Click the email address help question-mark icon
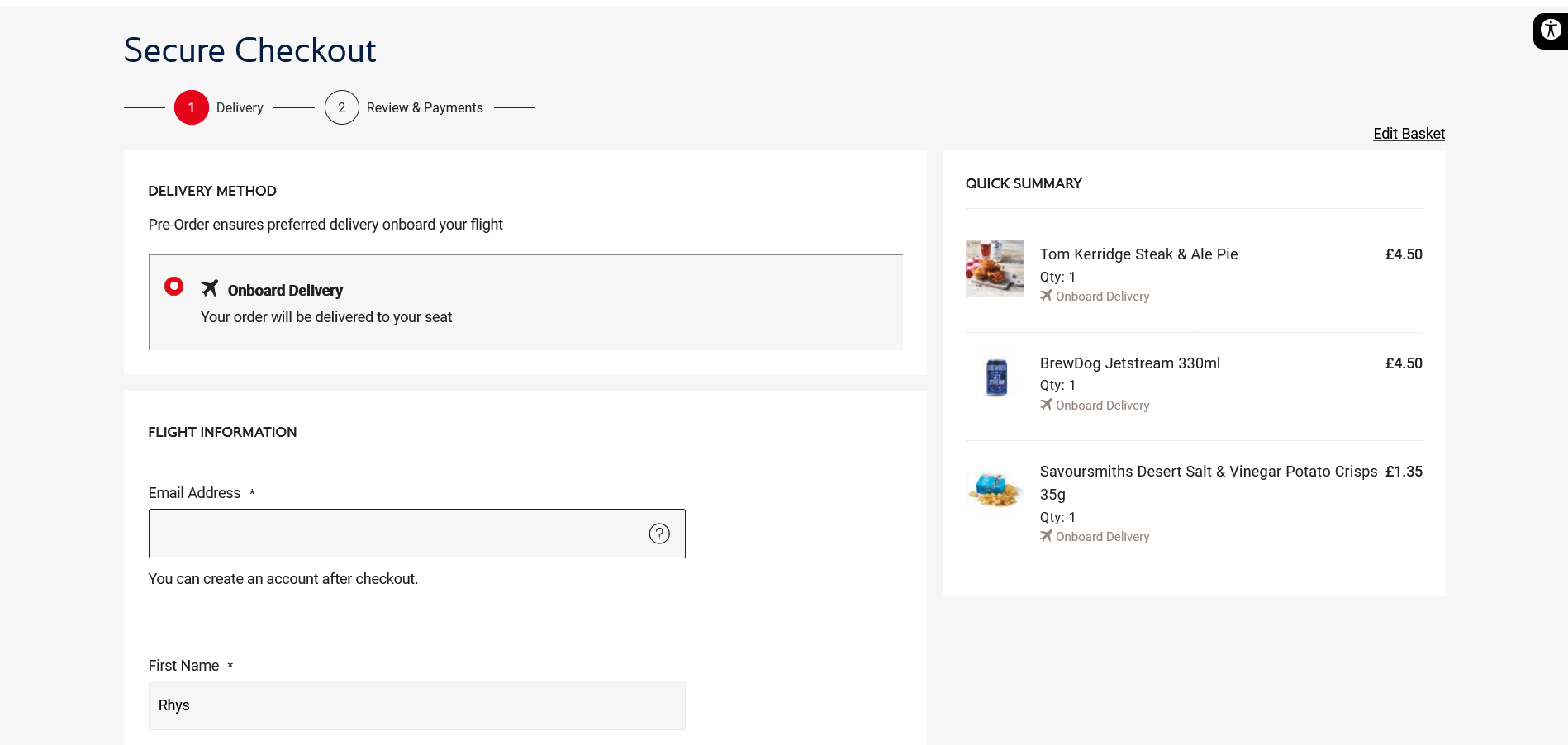1568x745 pixels. pos(659,534)
